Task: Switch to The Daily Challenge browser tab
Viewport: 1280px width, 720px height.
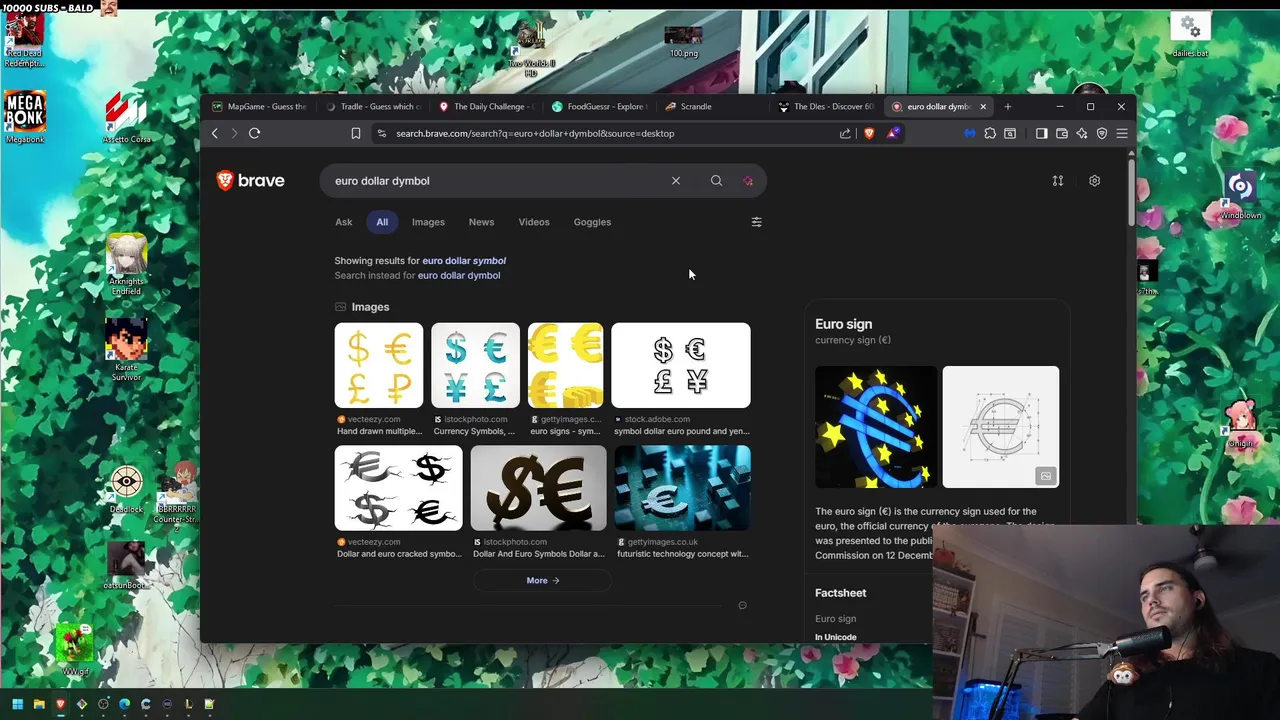Action: 485,106
